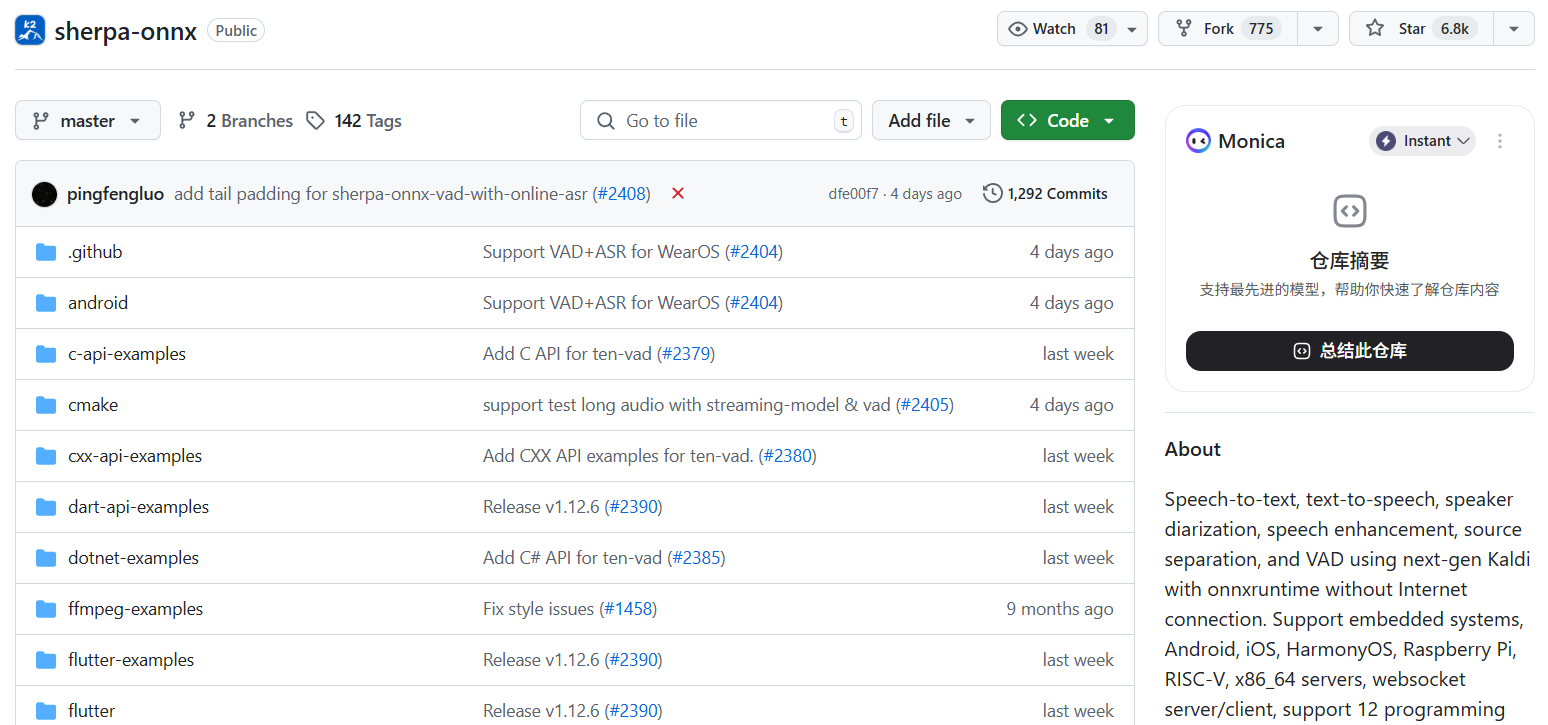Open the flutter-examples folder
The width and height of the screenshot is (1548, 725).
pos(131,660)
